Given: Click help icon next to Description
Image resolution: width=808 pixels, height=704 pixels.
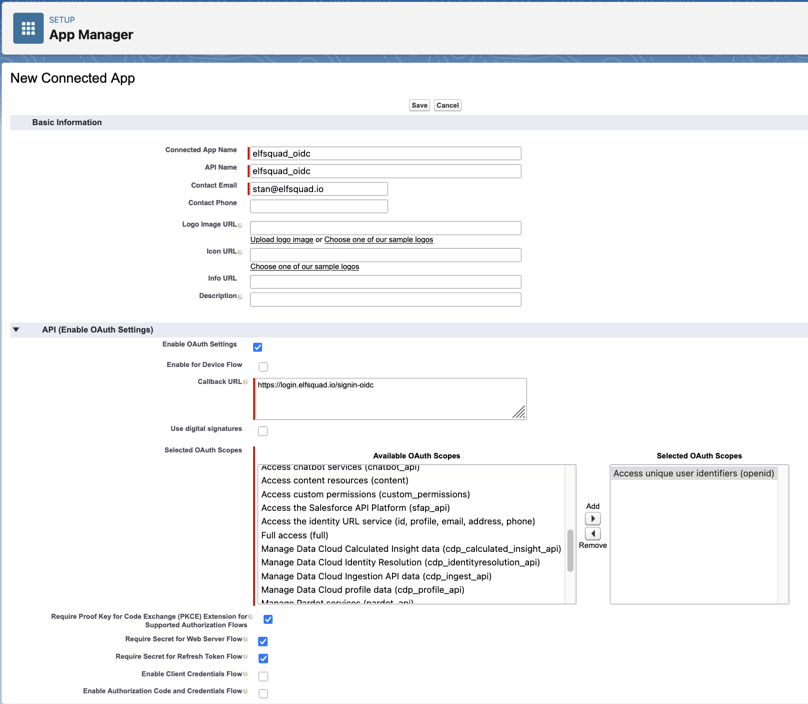Looking at the screenshot, I should click(240, 297).
